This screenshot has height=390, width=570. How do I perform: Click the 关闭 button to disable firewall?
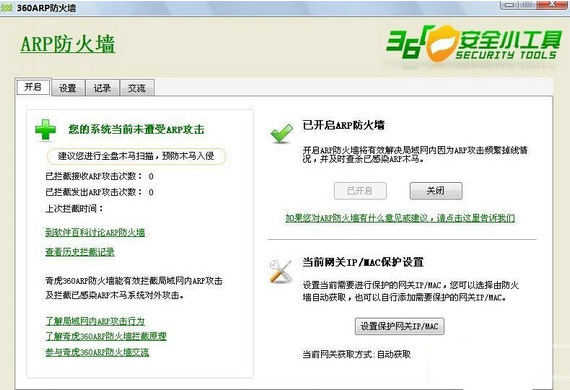436,191
